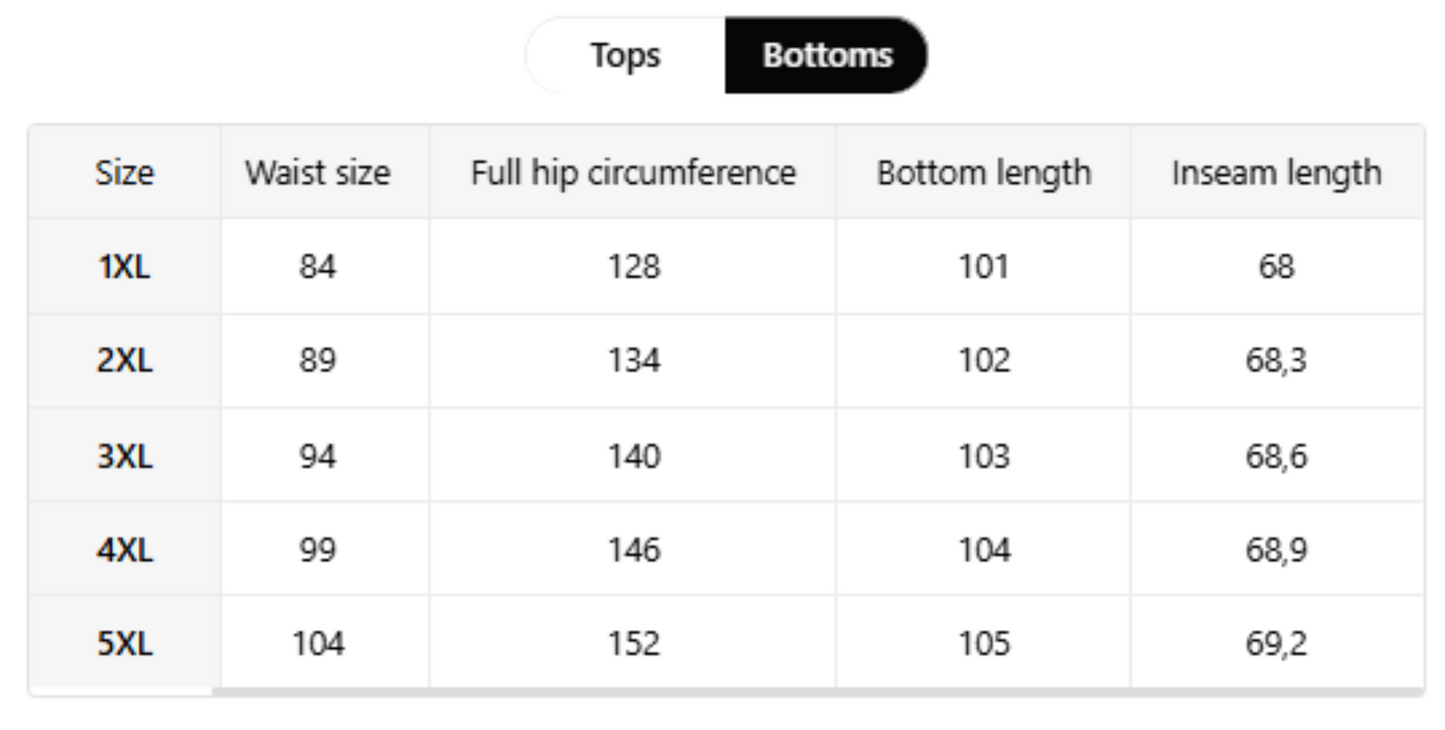
Task: Click the Waist size column header
Action: 317,173
